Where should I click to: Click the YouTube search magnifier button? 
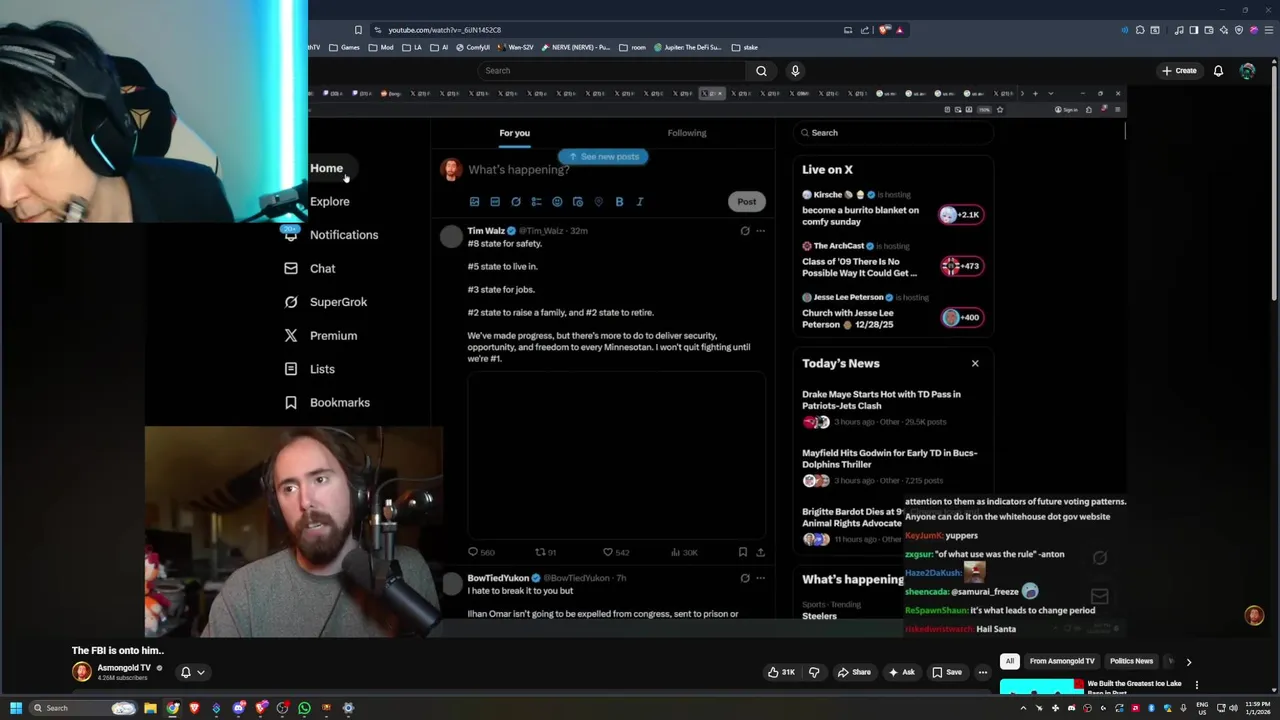(x=761, y=70)
